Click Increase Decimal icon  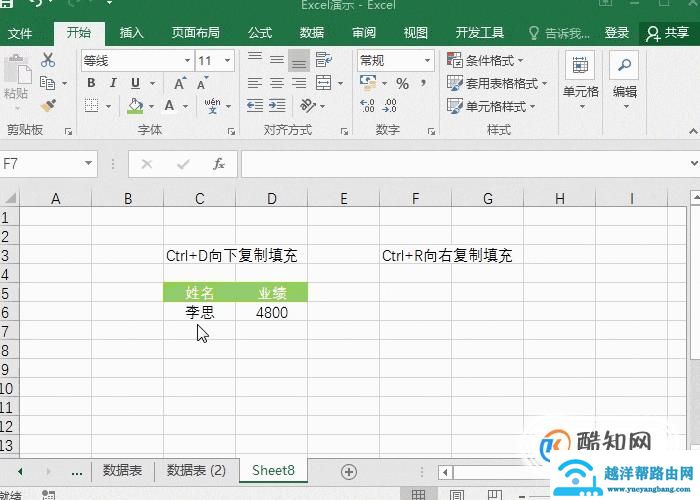pyautogui.click(x=367, y=106)
